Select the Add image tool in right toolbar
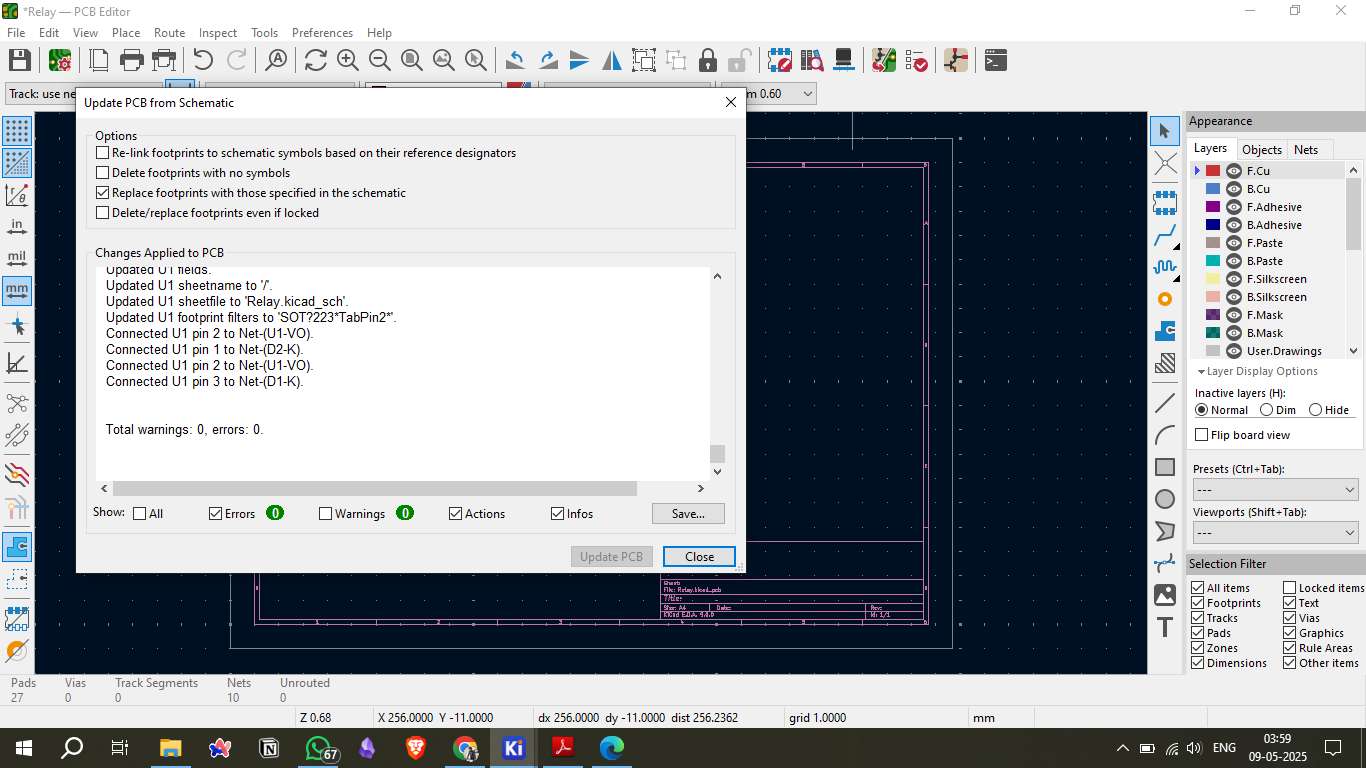The image size is (1366, 768). pos(1165,595)
